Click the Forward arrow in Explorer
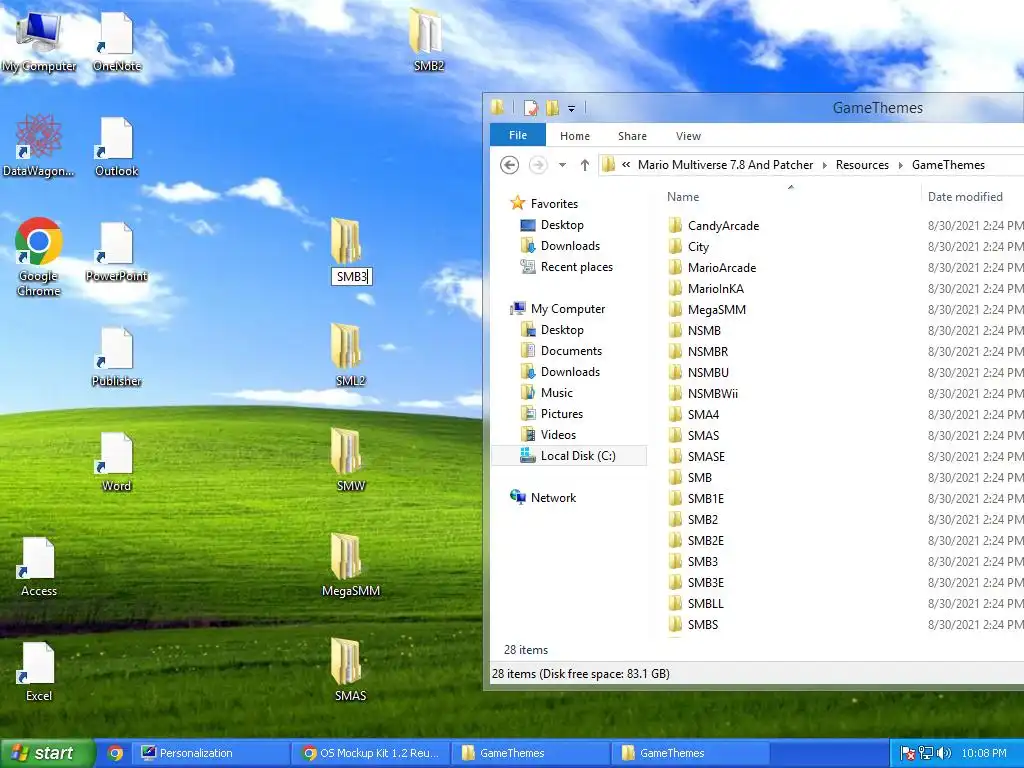The image size is (1024, 768). click(537, 165)
